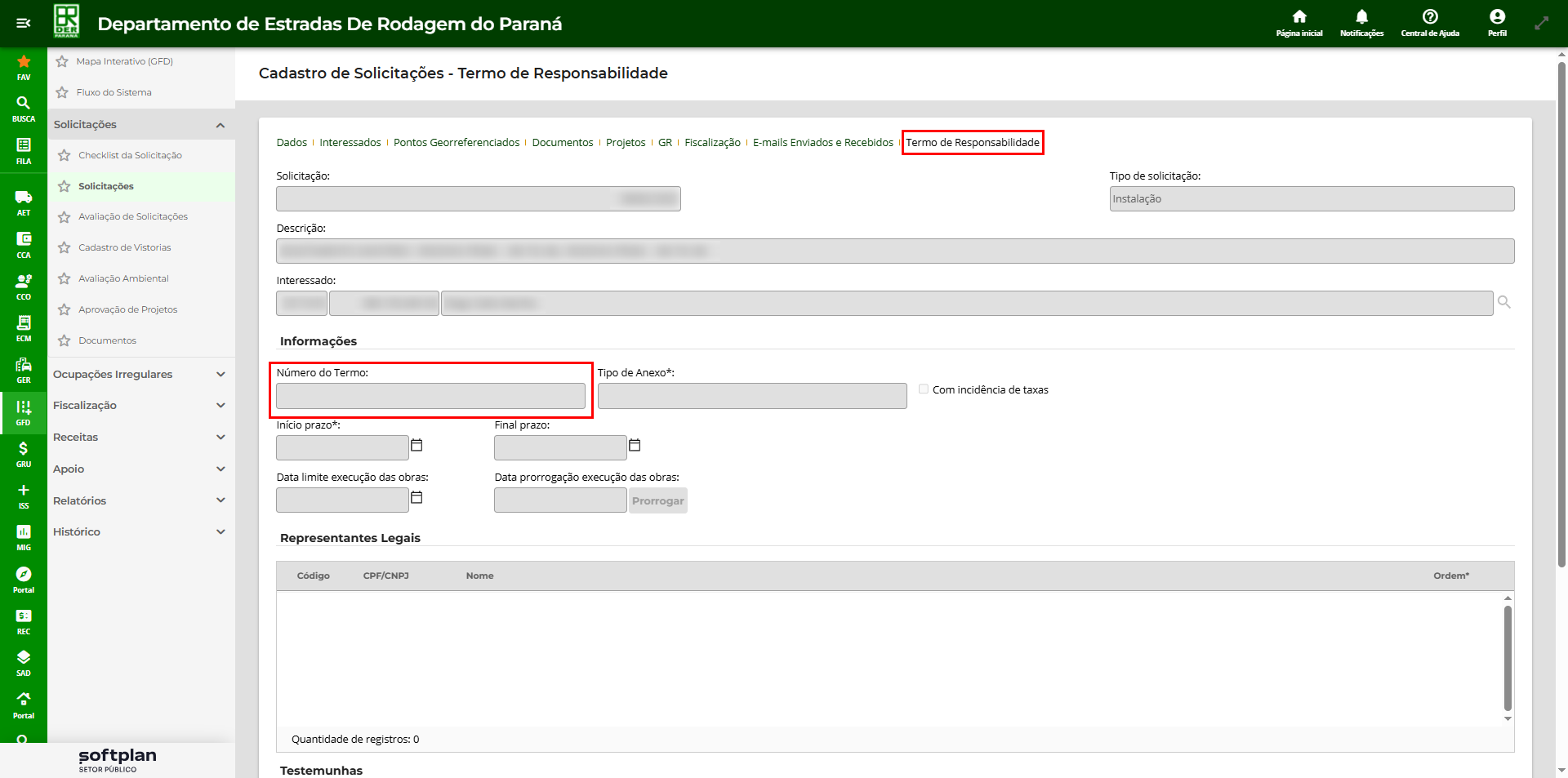Collapse the Solicitações sidebar section
The width and height of the screenshot is (1568, 778).
tap(220, 125)
